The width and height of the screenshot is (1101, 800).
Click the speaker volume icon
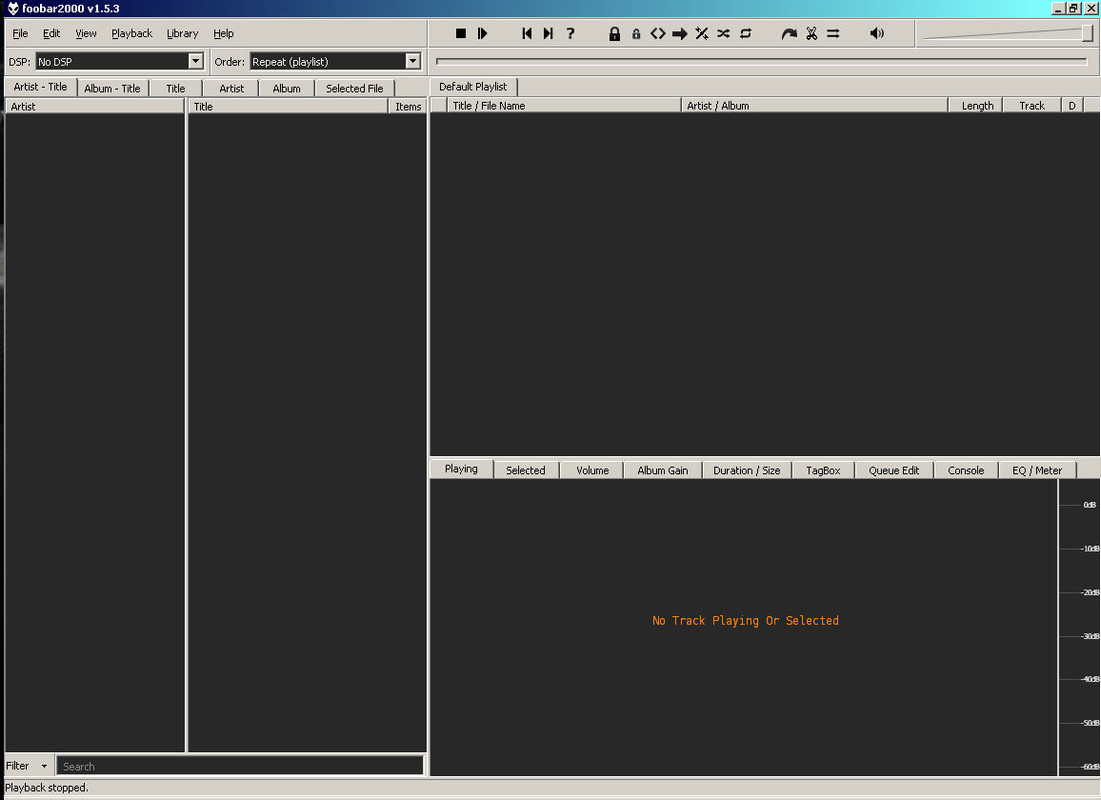pos(877,33)
